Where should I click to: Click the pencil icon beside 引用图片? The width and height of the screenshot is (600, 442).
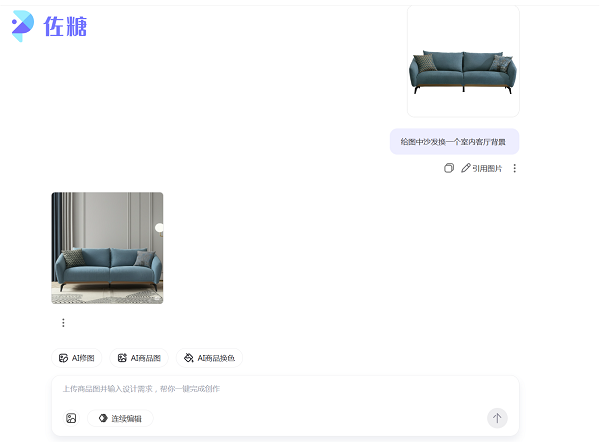click(x=466, y=168)
